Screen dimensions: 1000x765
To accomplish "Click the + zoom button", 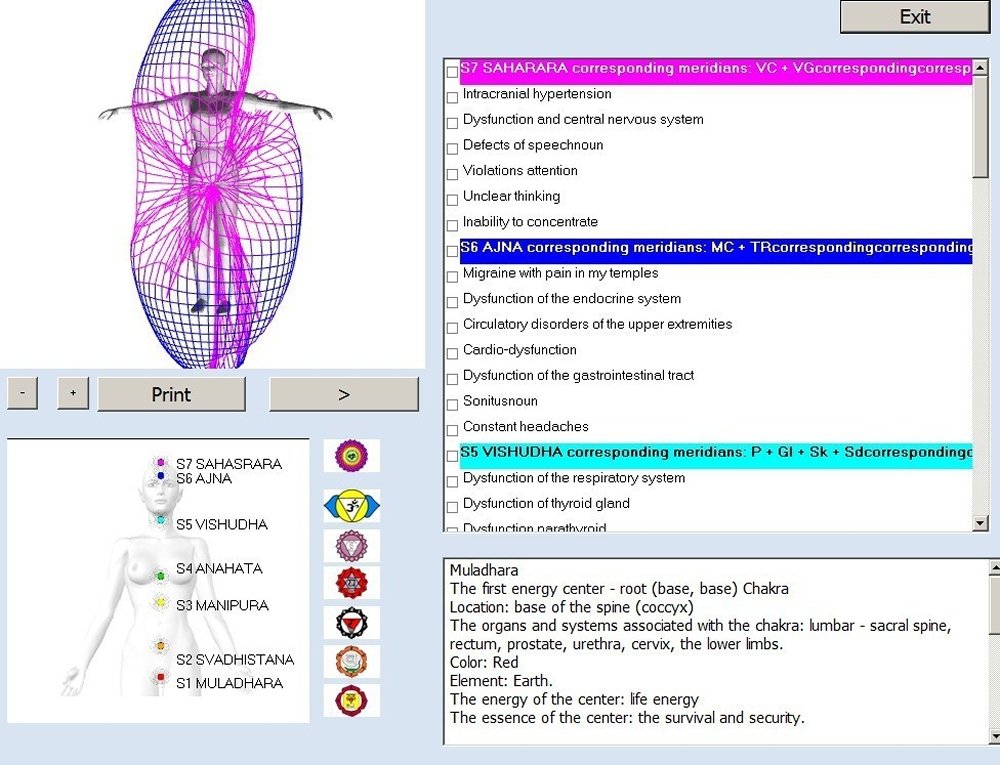I will coord(72,394).
